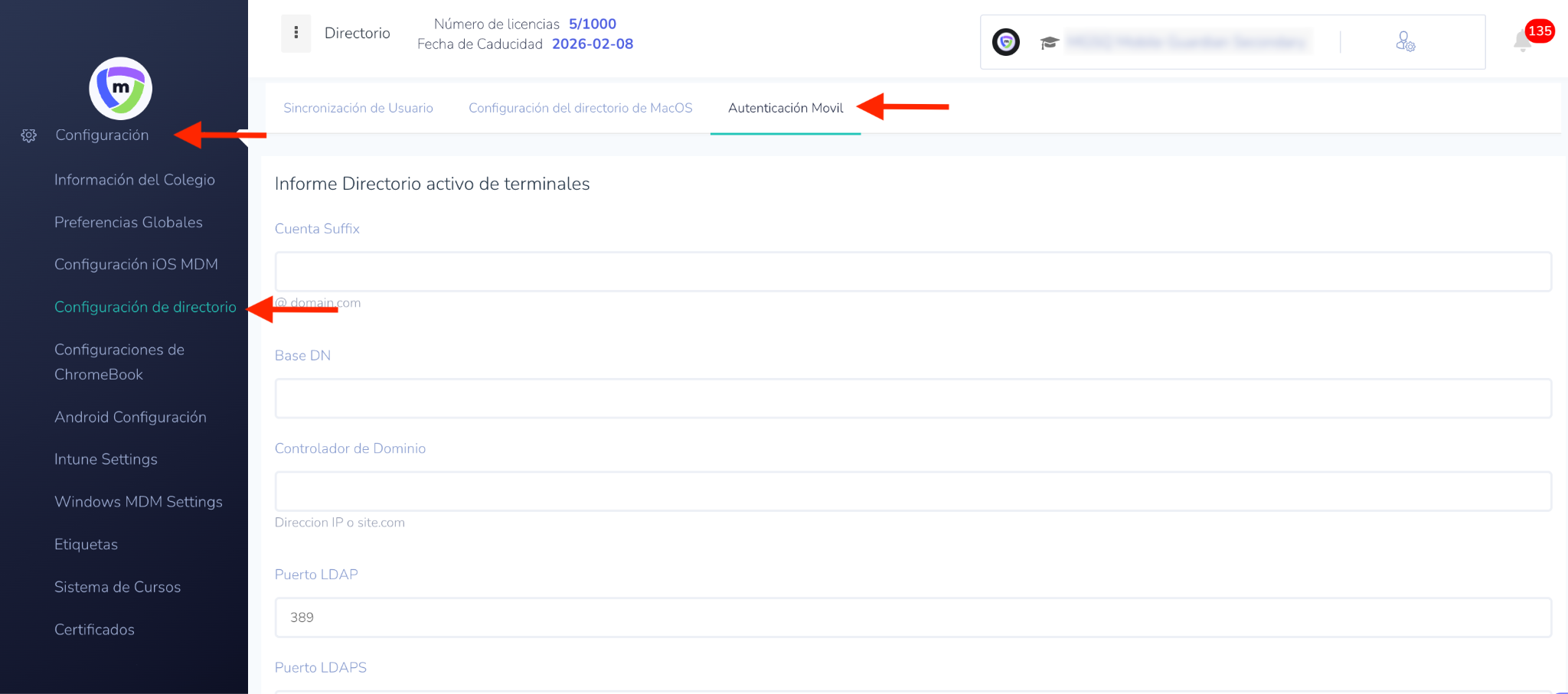Switch to Sincronización de Usuario tab
1568x694 pixels.
click(x=358, y=108)
